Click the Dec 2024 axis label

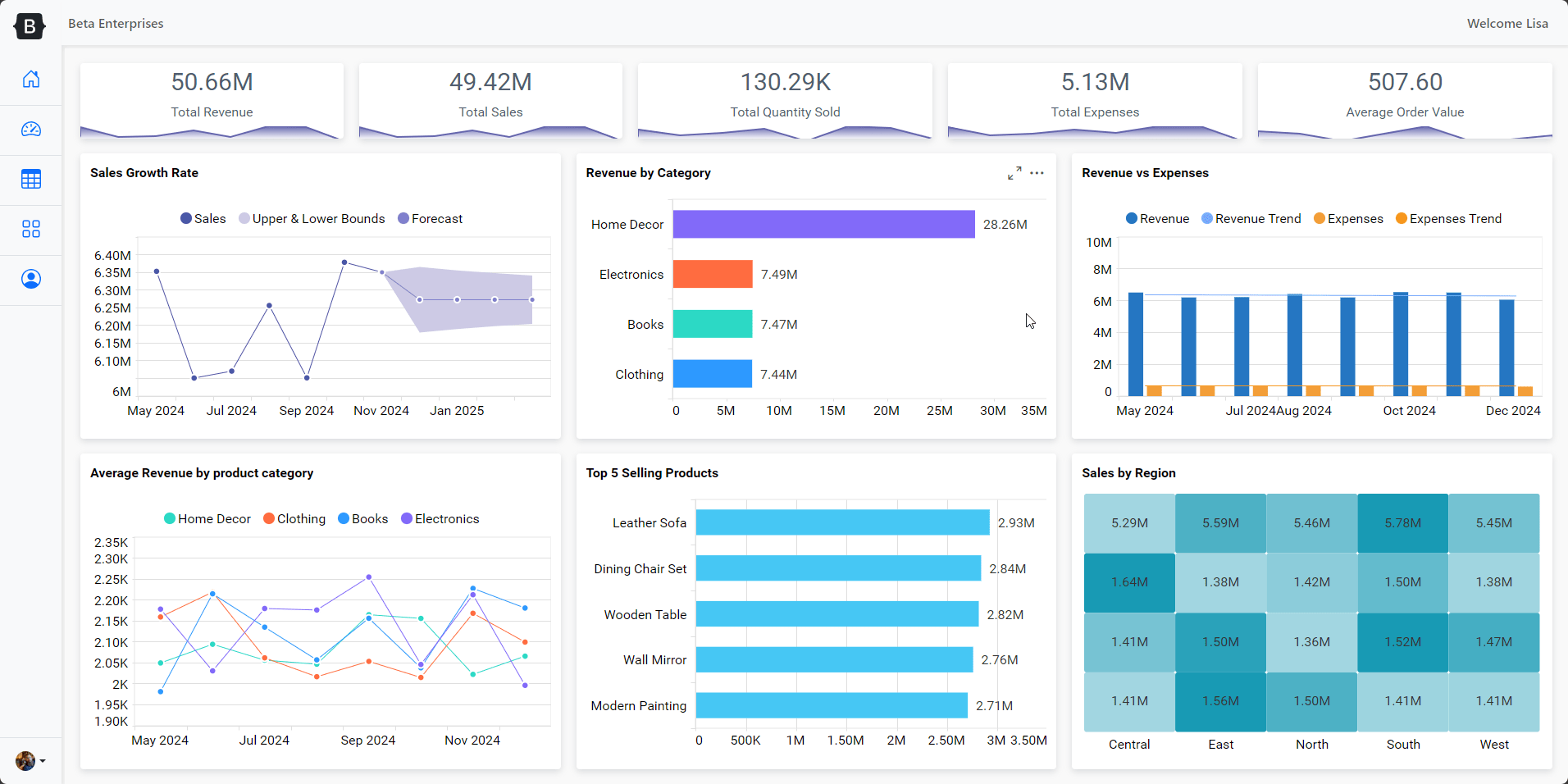click(x=1513, y=411)
